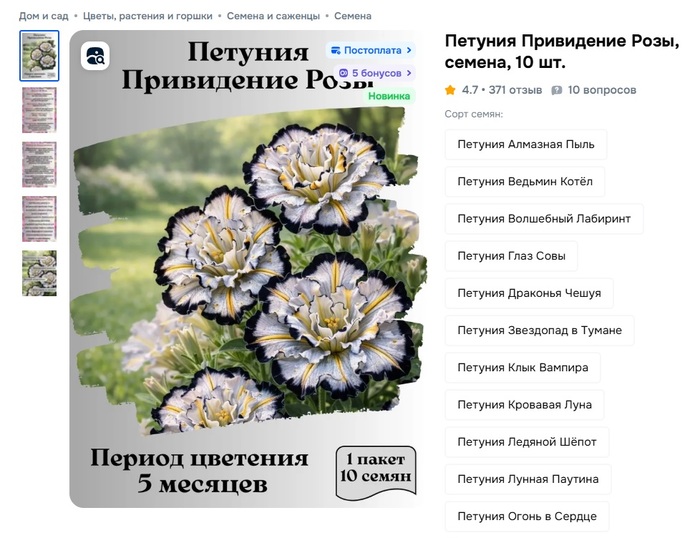The height and width of the screenshot is (538, 700).
Task: Choose the Петуния Волшебный Лабиринт option
Action: coord(543,218)
